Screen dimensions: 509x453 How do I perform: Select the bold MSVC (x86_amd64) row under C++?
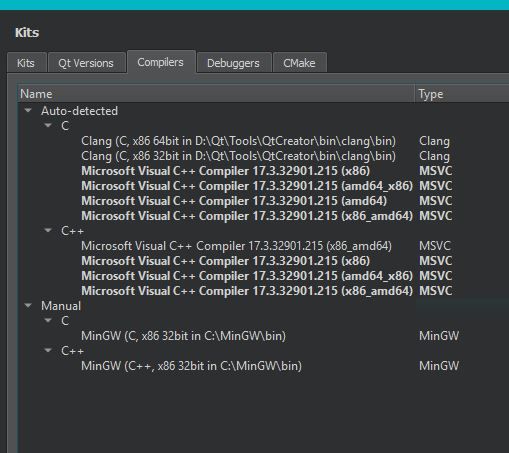pos(247,291)
